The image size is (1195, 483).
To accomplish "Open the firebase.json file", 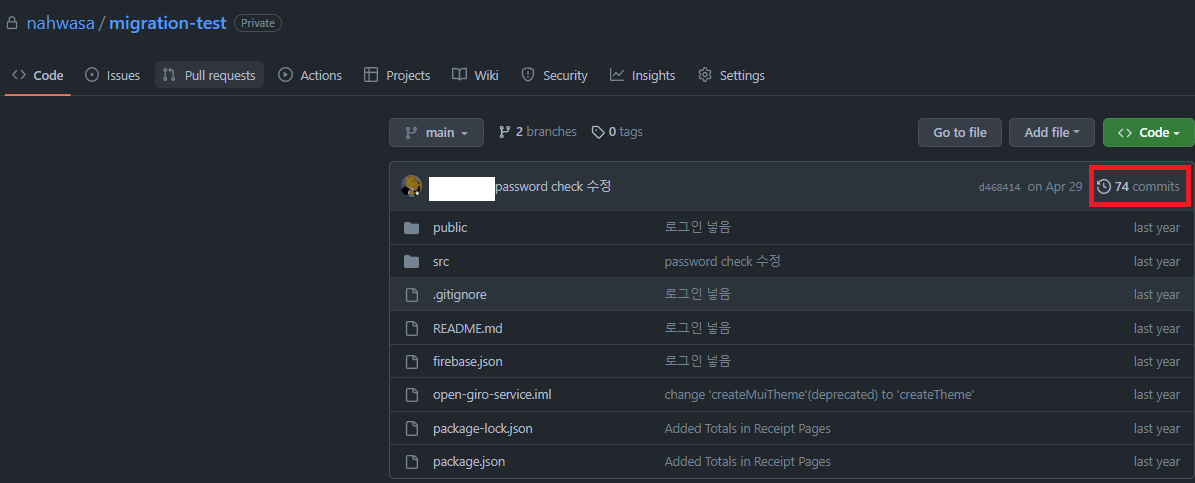I will [467, 361].
